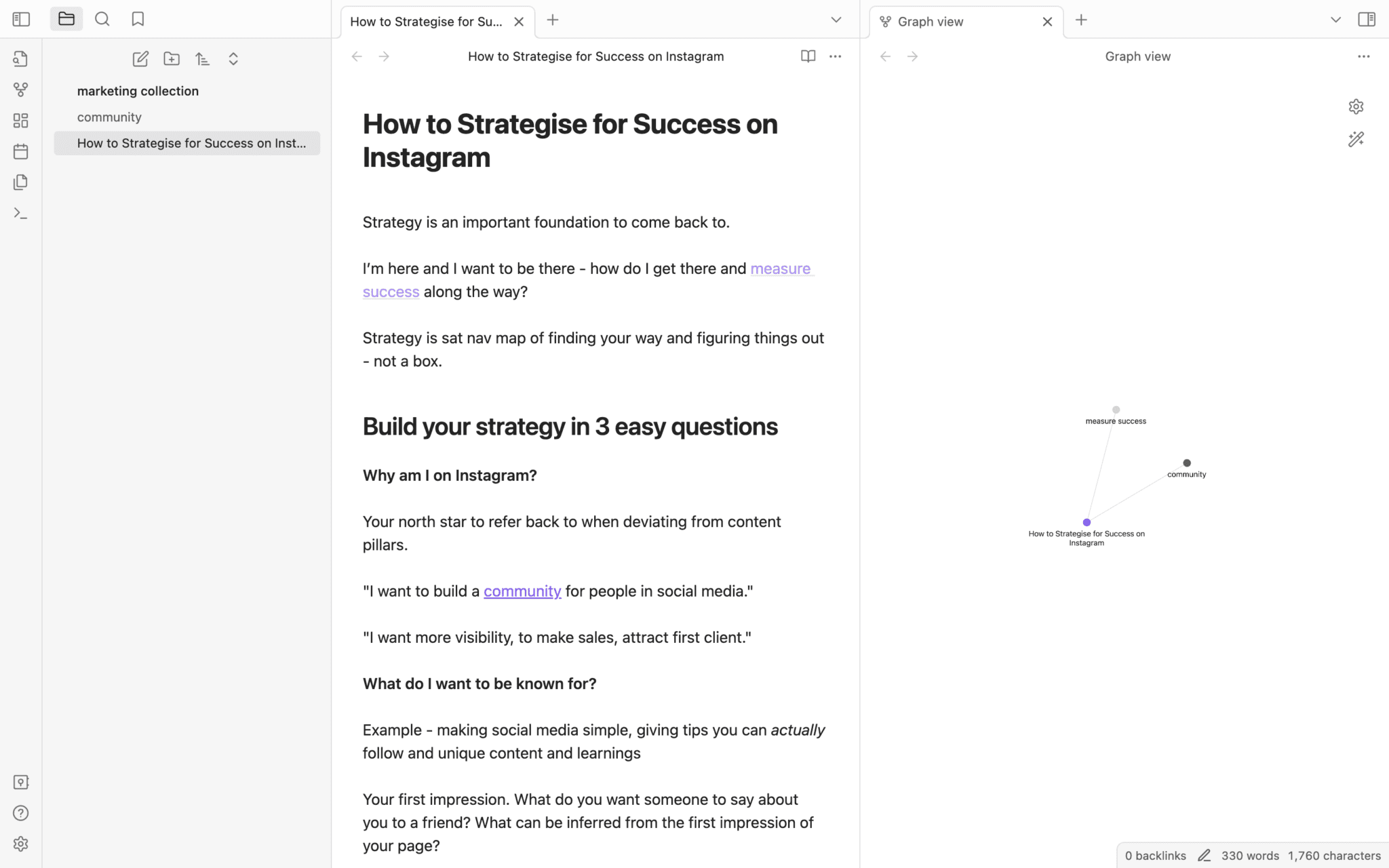Open the note tab list chevron

[x=836, y=20]
